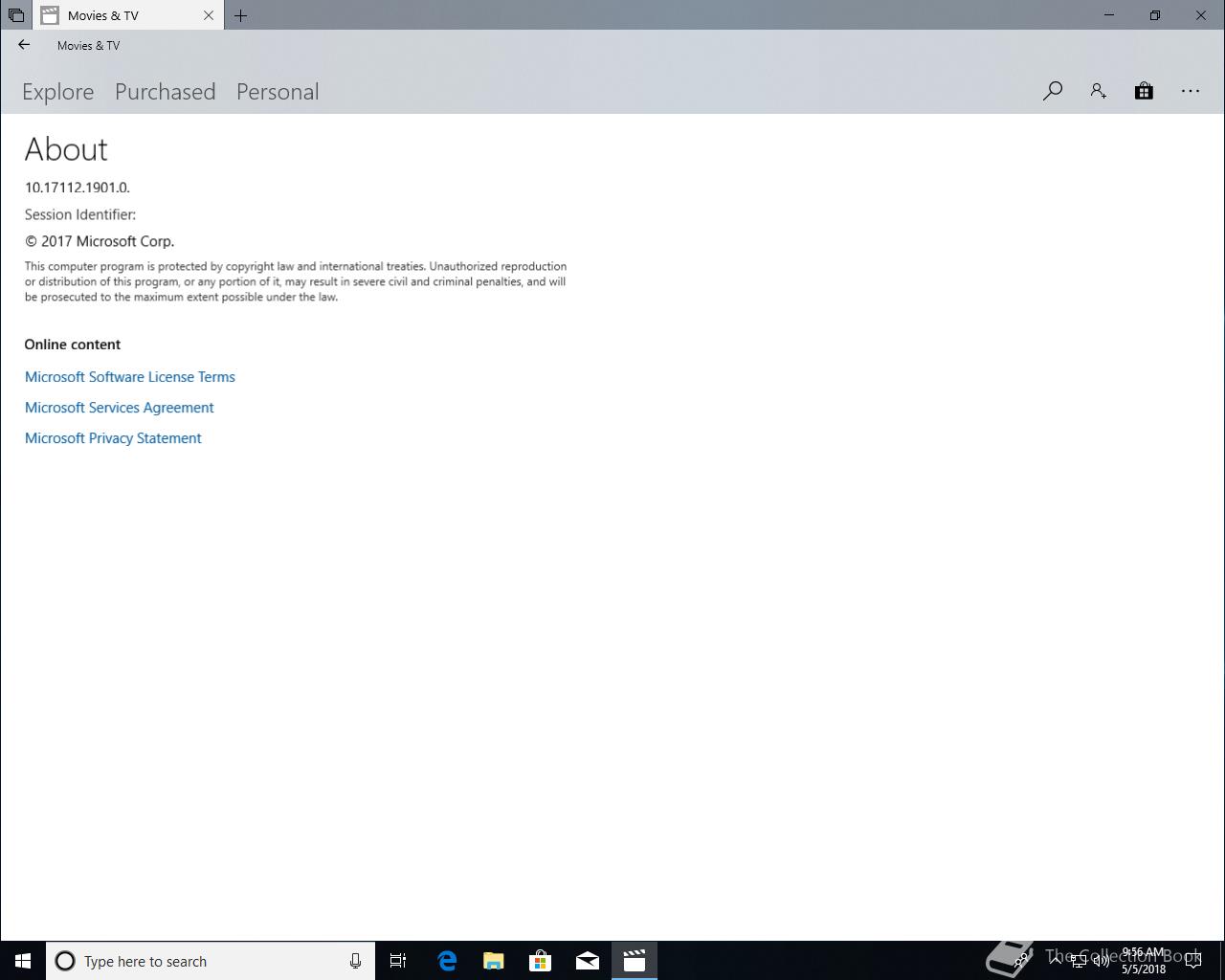Screen dimensions: 1225x980
Task: Open the tab overview icon in title bar
Action: click(x=16, y=15)
